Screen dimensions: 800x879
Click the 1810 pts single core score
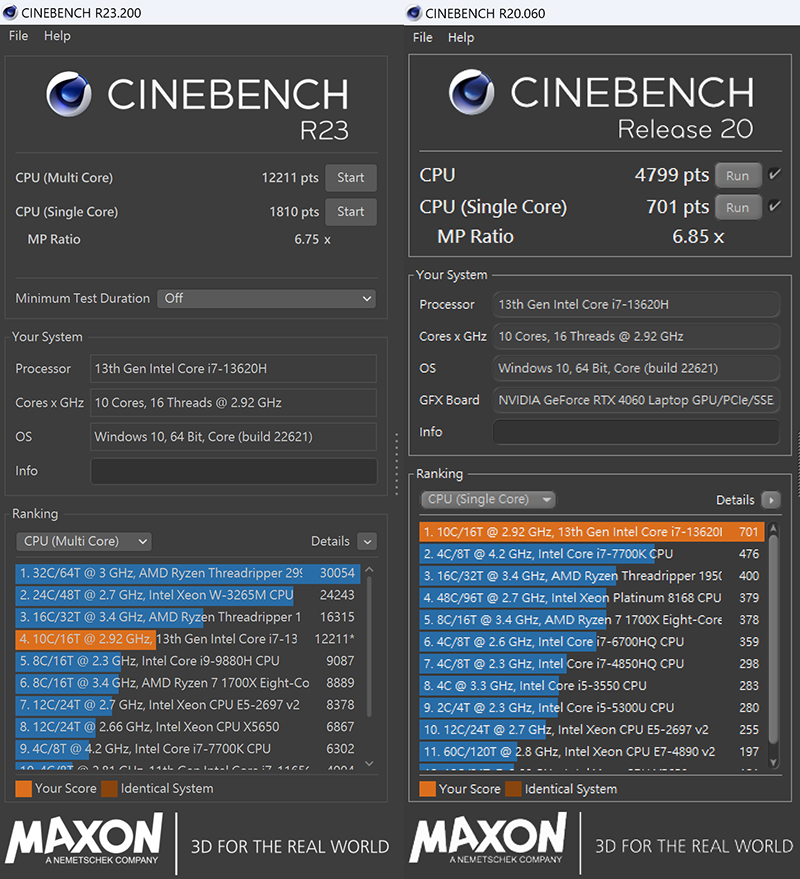coord(294,212)
